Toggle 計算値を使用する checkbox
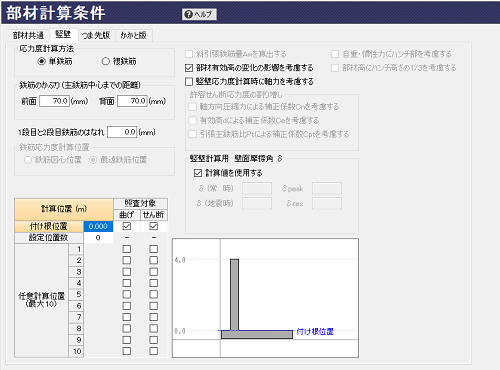Viewport: 500px width, 370px height. 198,173
